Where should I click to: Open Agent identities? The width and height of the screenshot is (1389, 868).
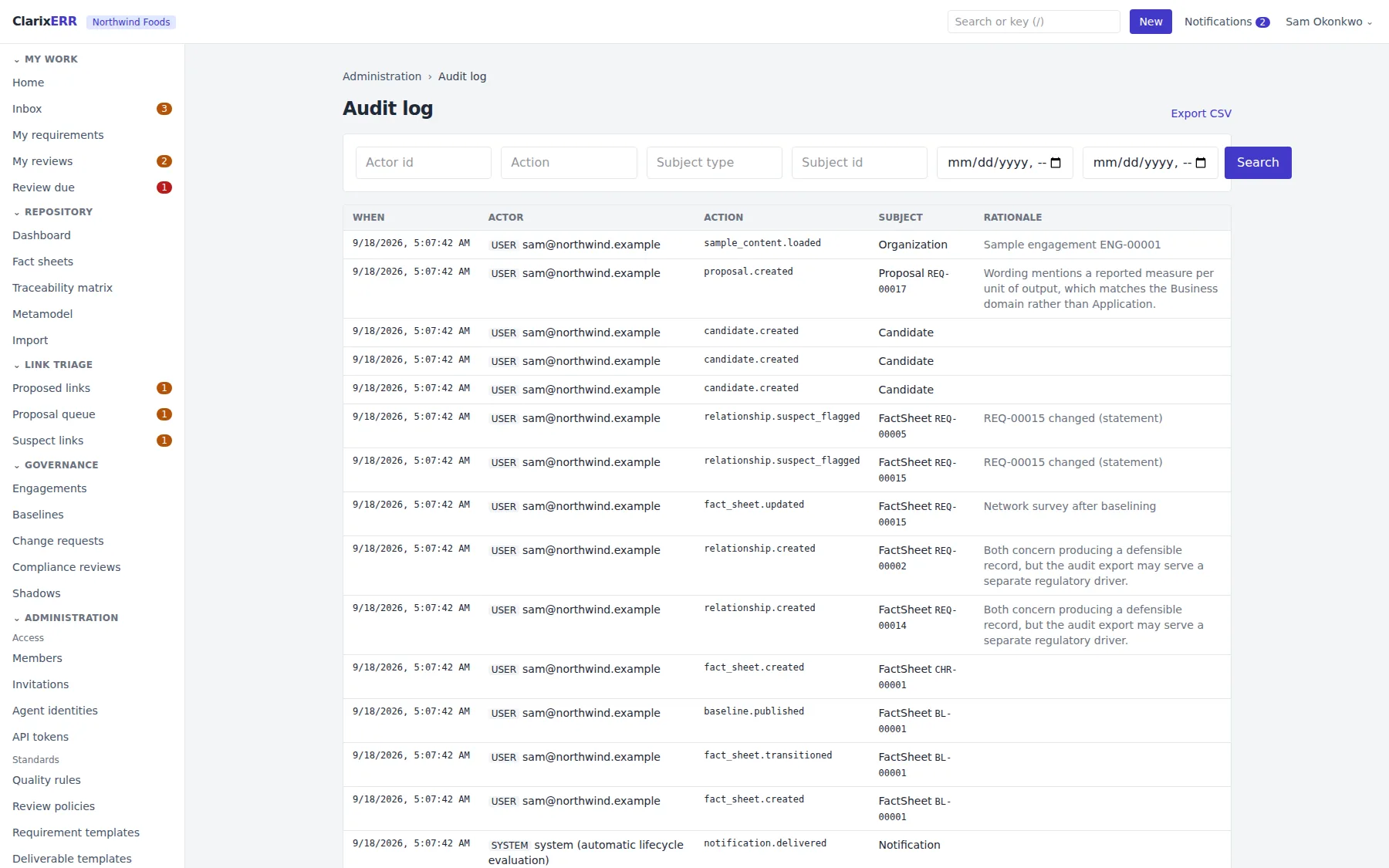92,711
